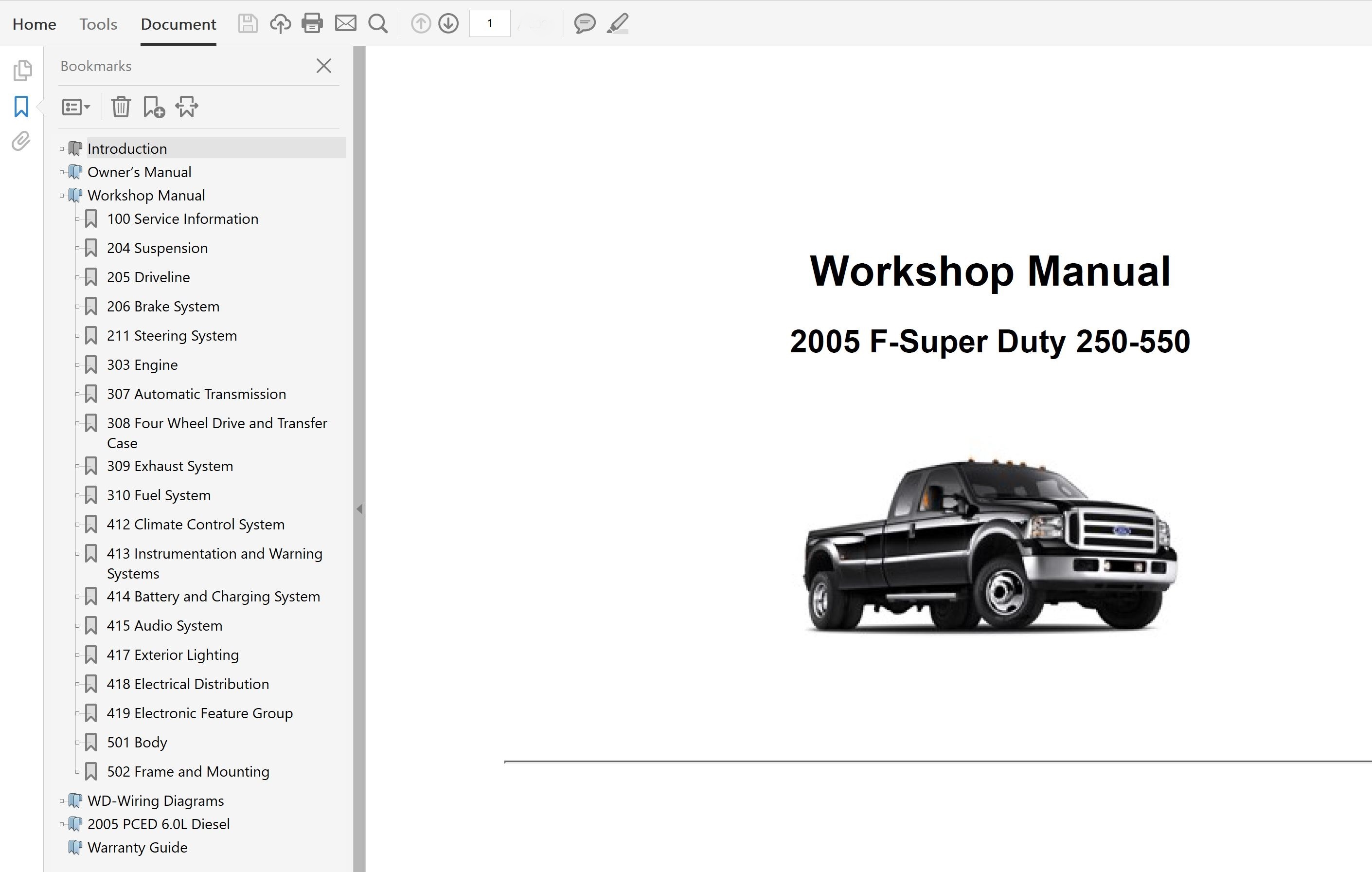
Task: Open bookmarks options dropdown menu
Action: click(x=76, y=107)
